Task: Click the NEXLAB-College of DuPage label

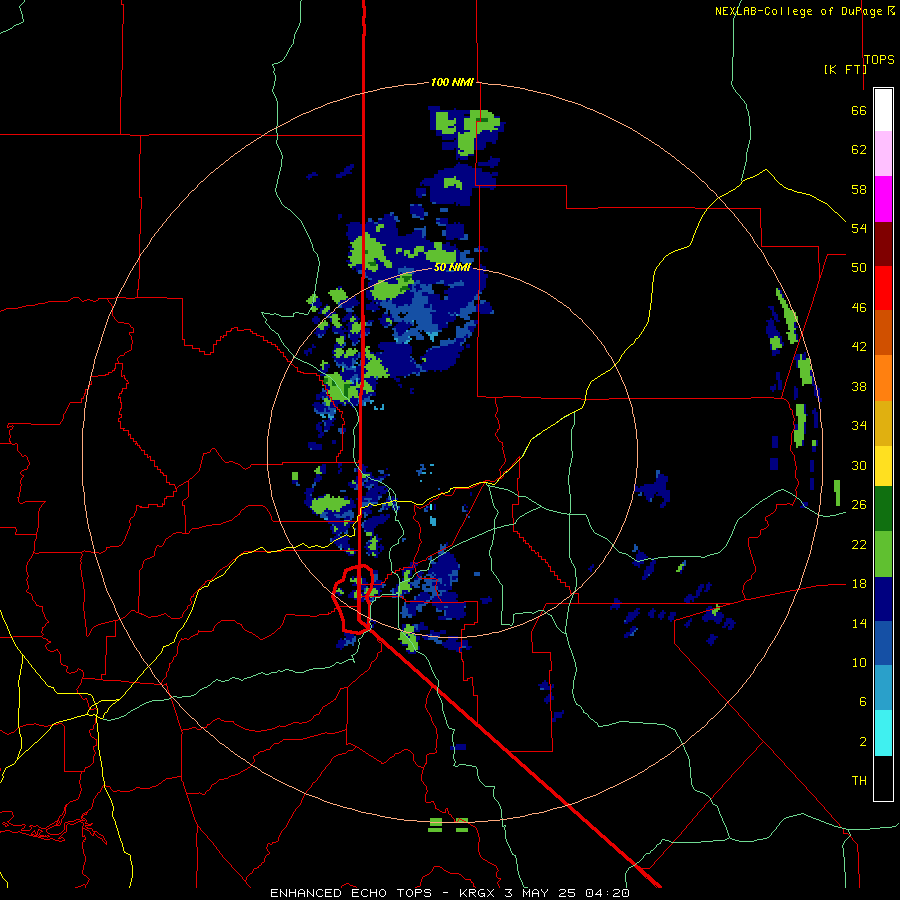Action: (799, 11)
